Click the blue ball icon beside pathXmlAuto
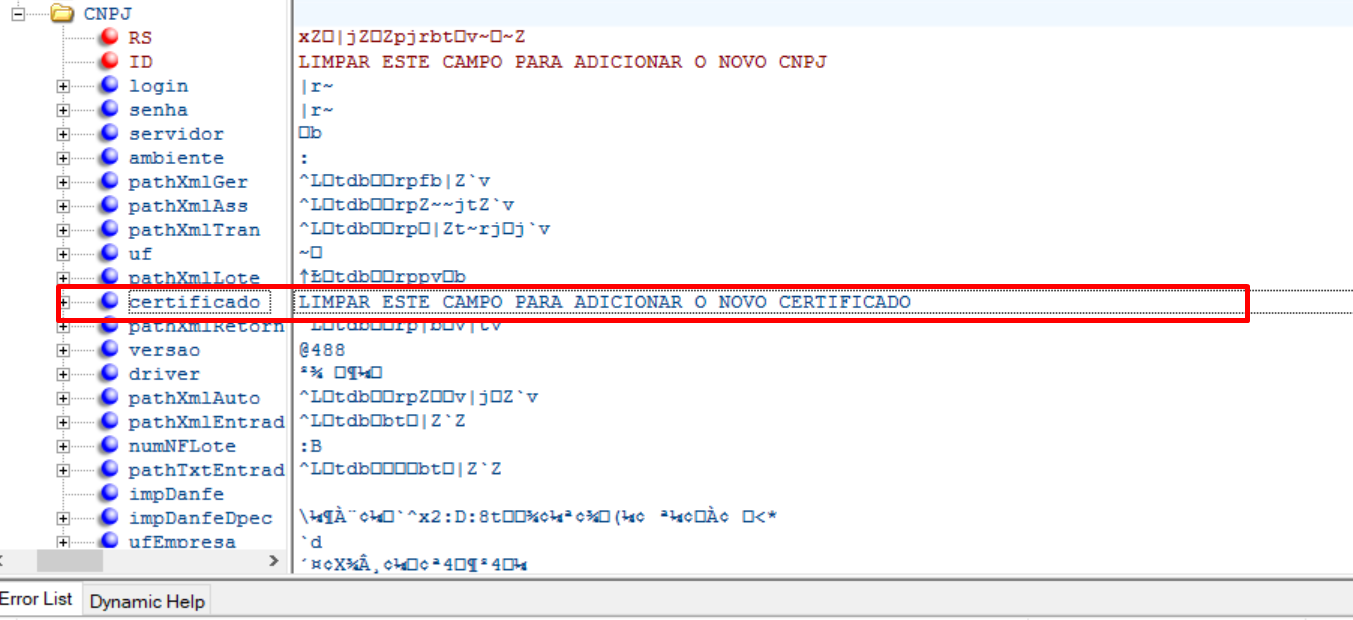 tap(109, 398)
